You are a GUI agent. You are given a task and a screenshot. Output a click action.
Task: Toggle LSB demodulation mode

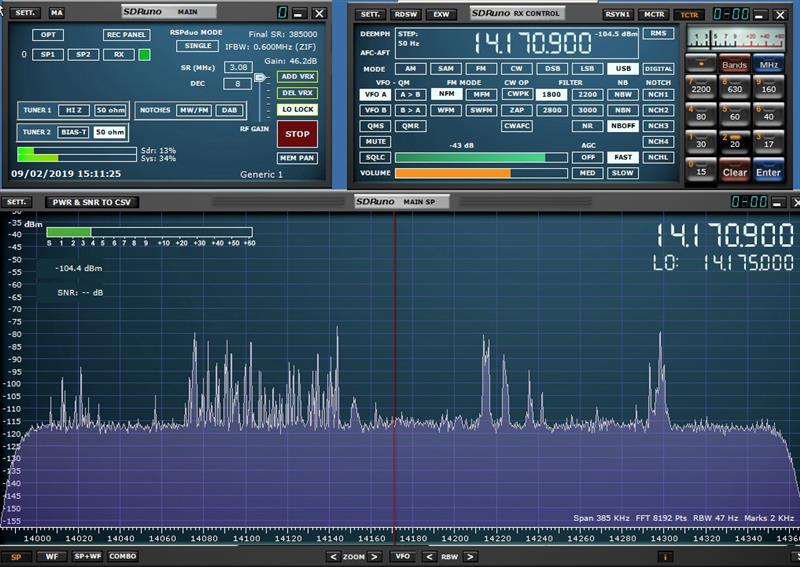click(x=587, y=68)
